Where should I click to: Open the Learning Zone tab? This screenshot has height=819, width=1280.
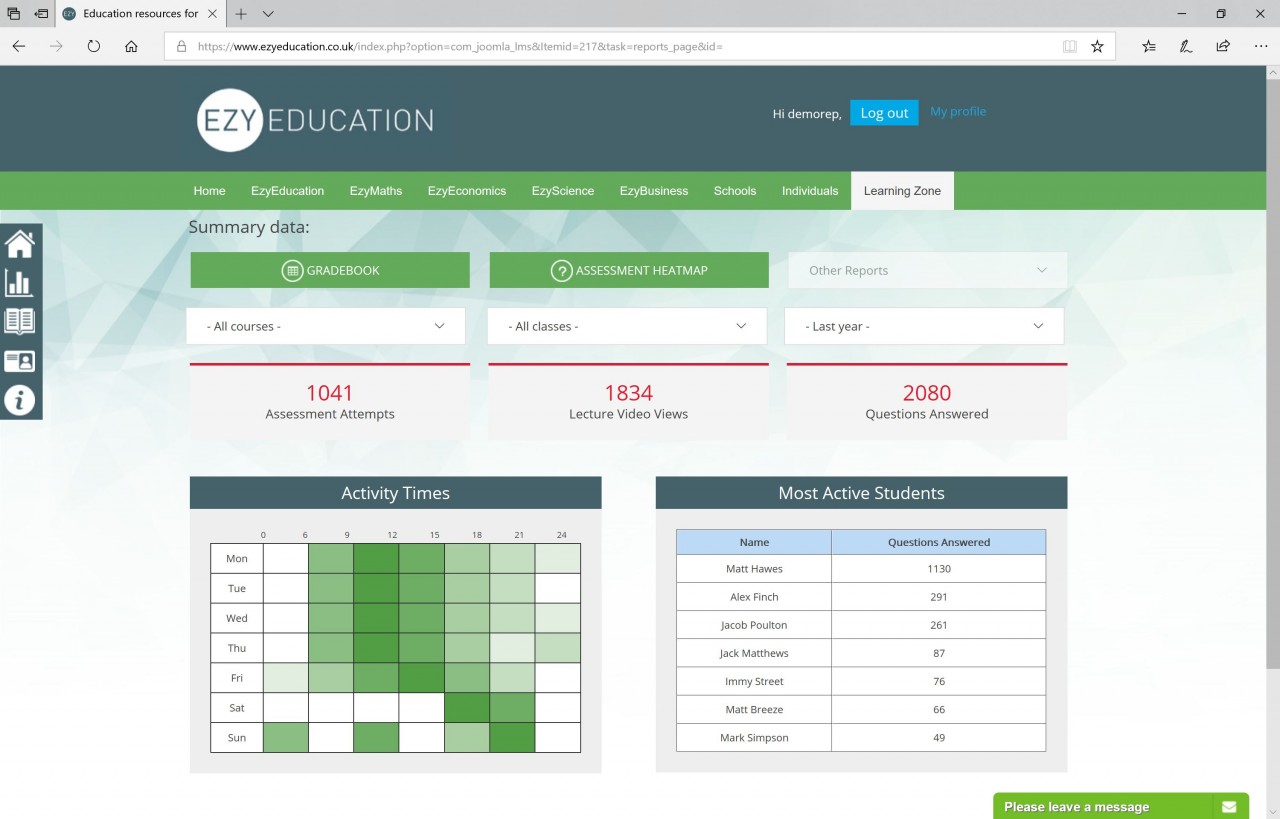click(x=902, y=191)
